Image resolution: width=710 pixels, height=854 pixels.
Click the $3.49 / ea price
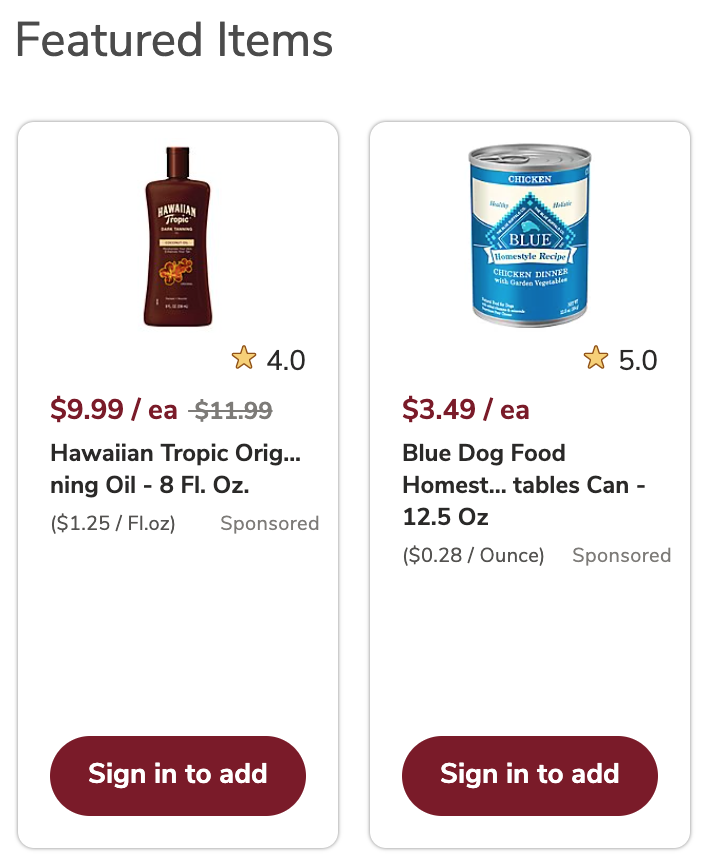(x=466, y=409)
